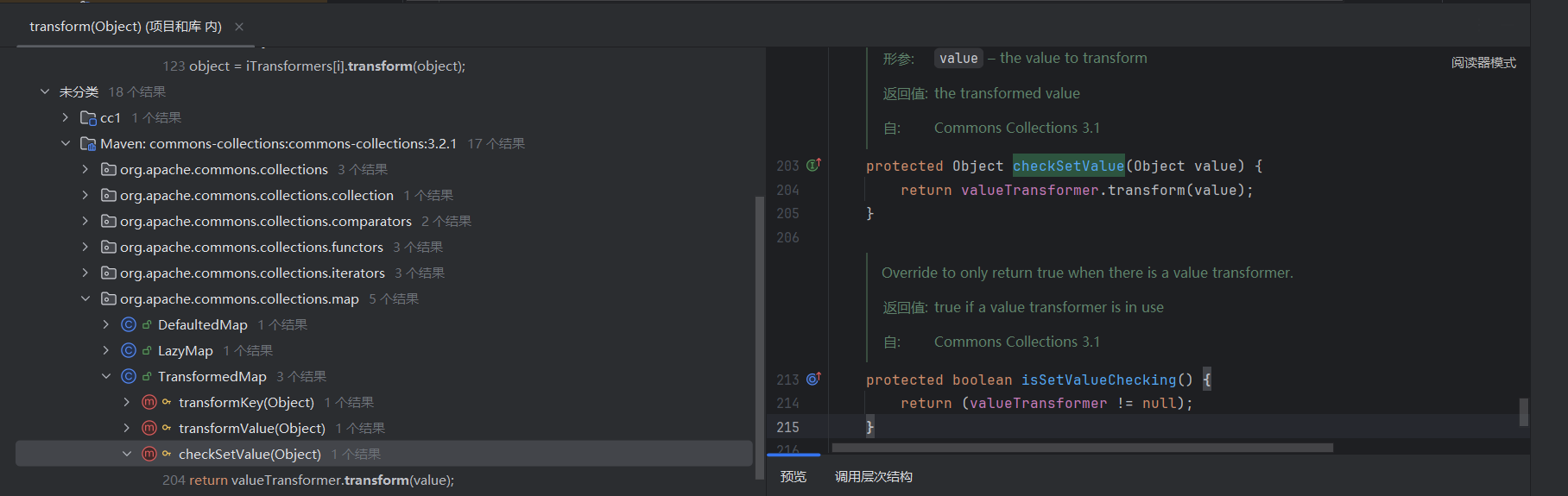This screenshot has width=1568, height=496.
Task: Close the transform(Object) search results tab
Action: [x=239, y=27]
